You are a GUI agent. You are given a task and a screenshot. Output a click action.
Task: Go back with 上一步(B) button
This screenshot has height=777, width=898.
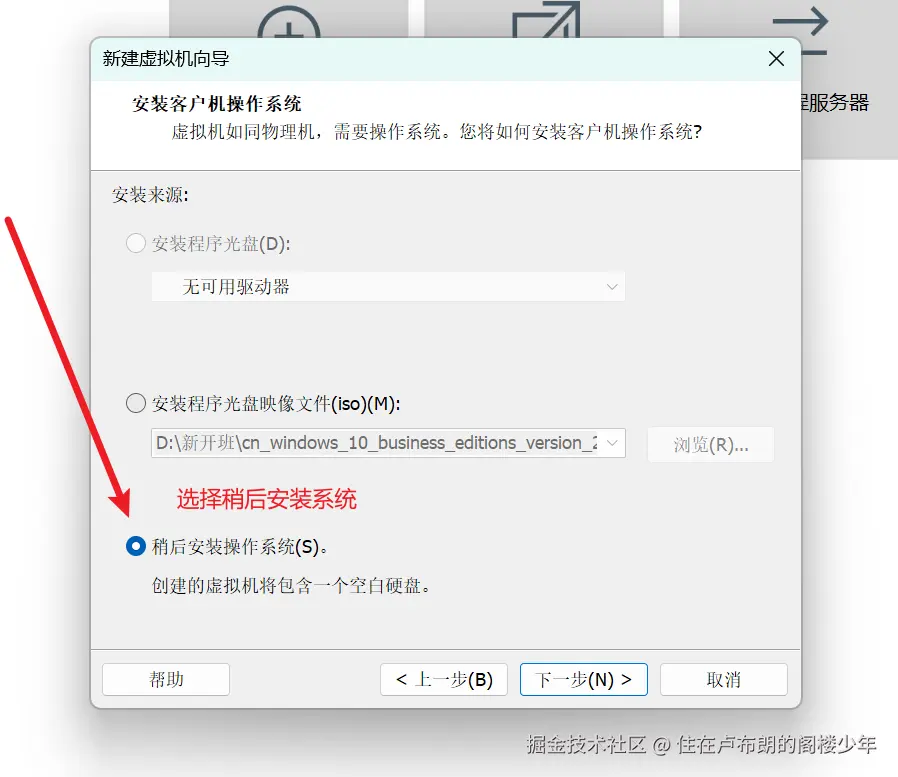444,680
